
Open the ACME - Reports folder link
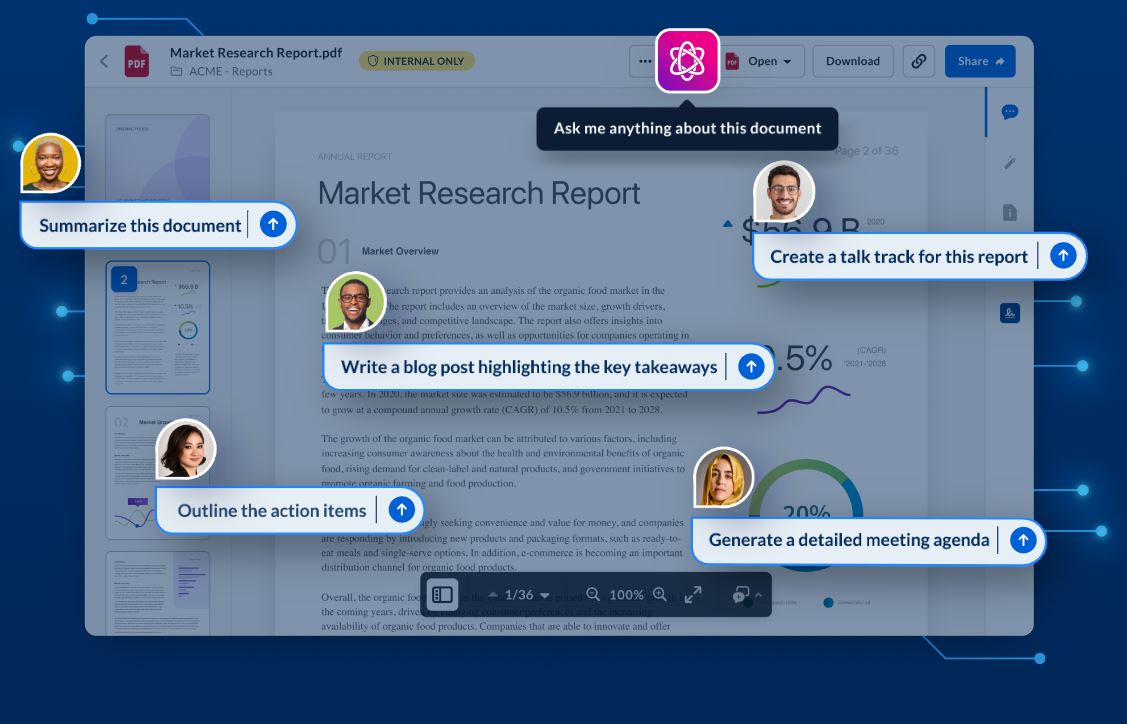[231, 71]
